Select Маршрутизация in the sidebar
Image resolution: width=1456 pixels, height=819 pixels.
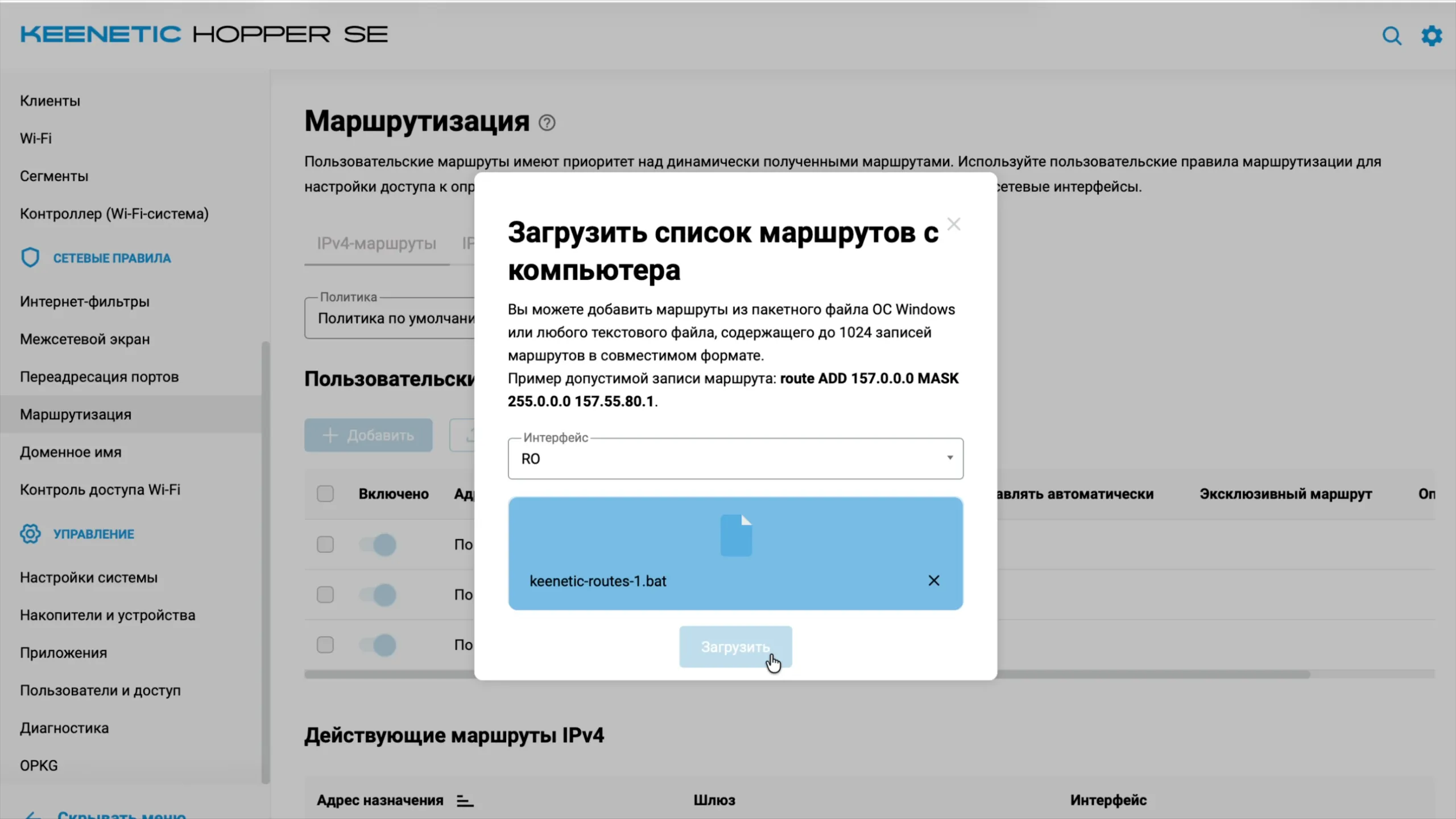coord(131,414)
